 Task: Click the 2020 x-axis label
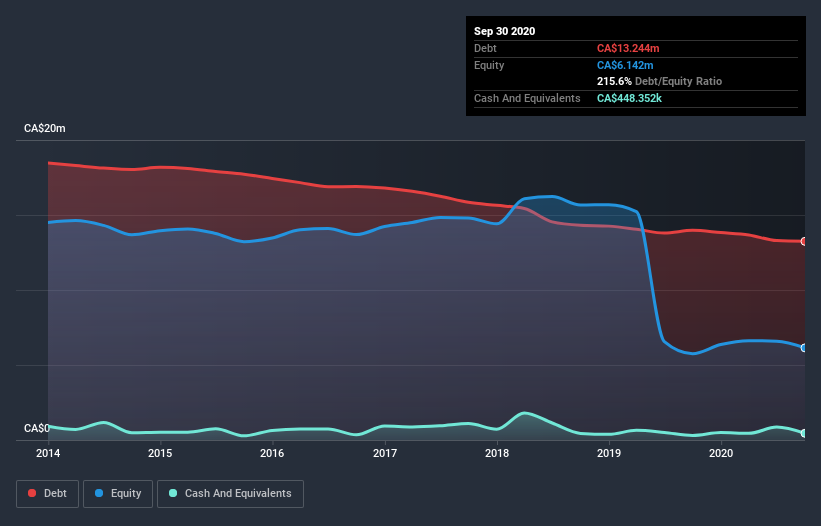point(721,453)
